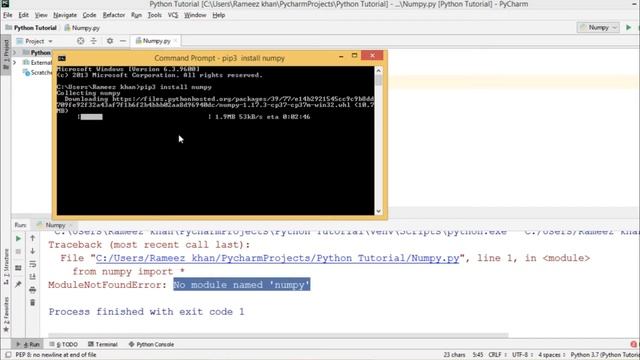
Task: Open the VCS menu
Action: (x=173, y=15)
